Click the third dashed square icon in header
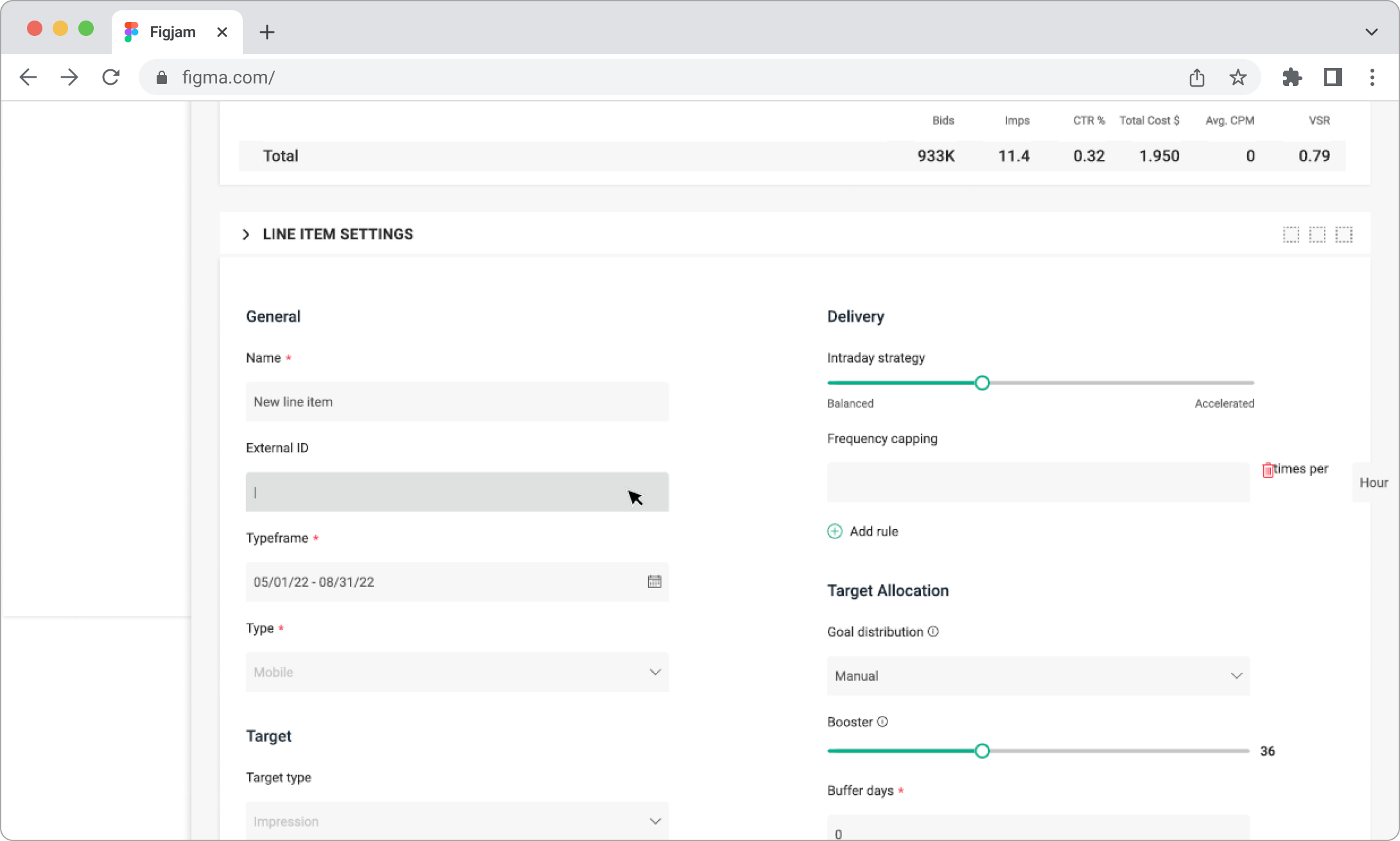 click(1343, 234)
